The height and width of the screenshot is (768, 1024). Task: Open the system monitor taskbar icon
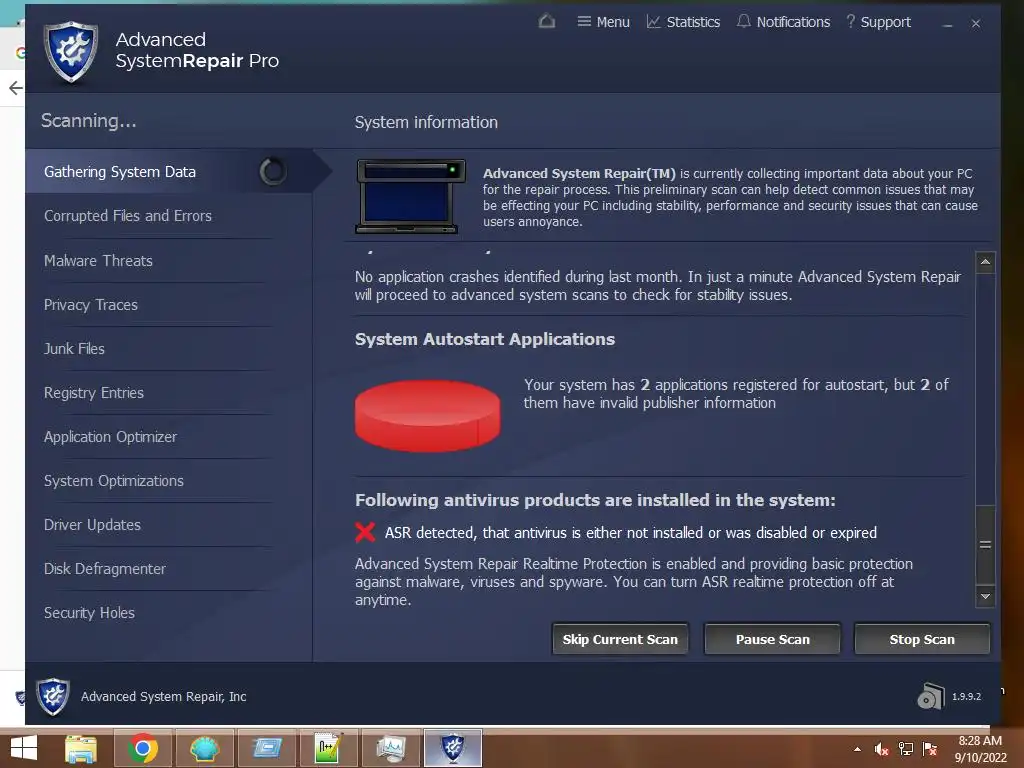(390, 748)
